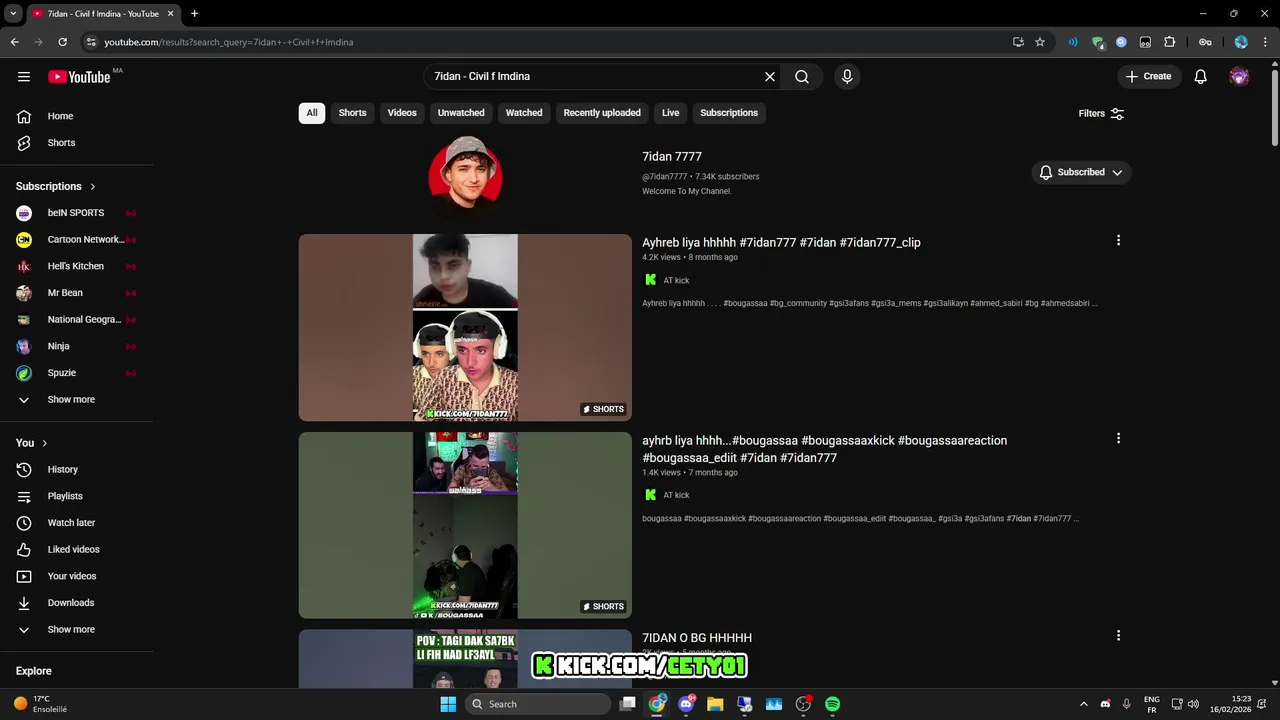The image size is (1280, 720).
Task: Open Mr Bean subscription
Action: click(77, 293)
